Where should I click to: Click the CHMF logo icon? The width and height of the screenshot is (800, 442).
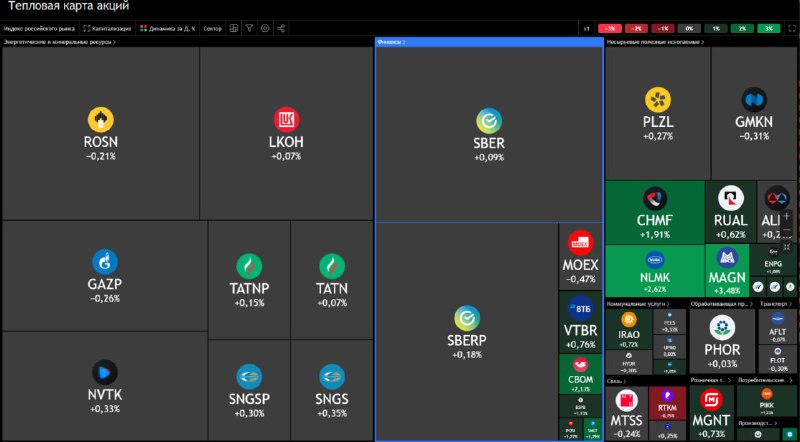click(655, 199)
